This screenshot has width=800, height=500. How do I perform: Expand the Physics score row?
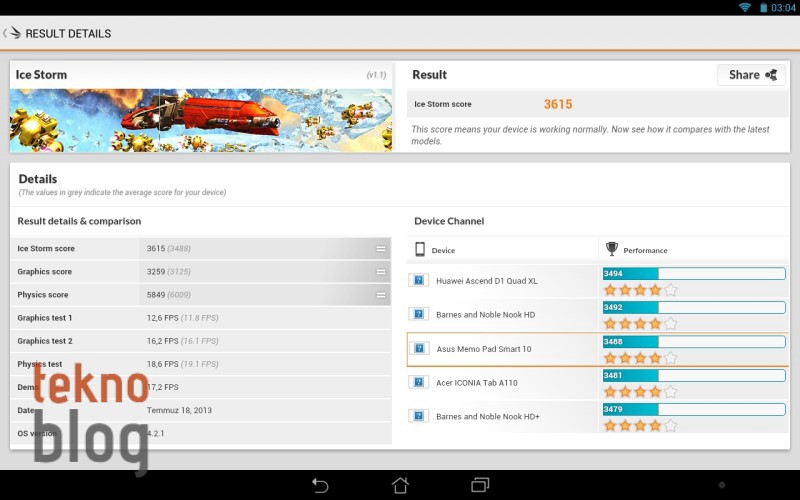[380, 295]
